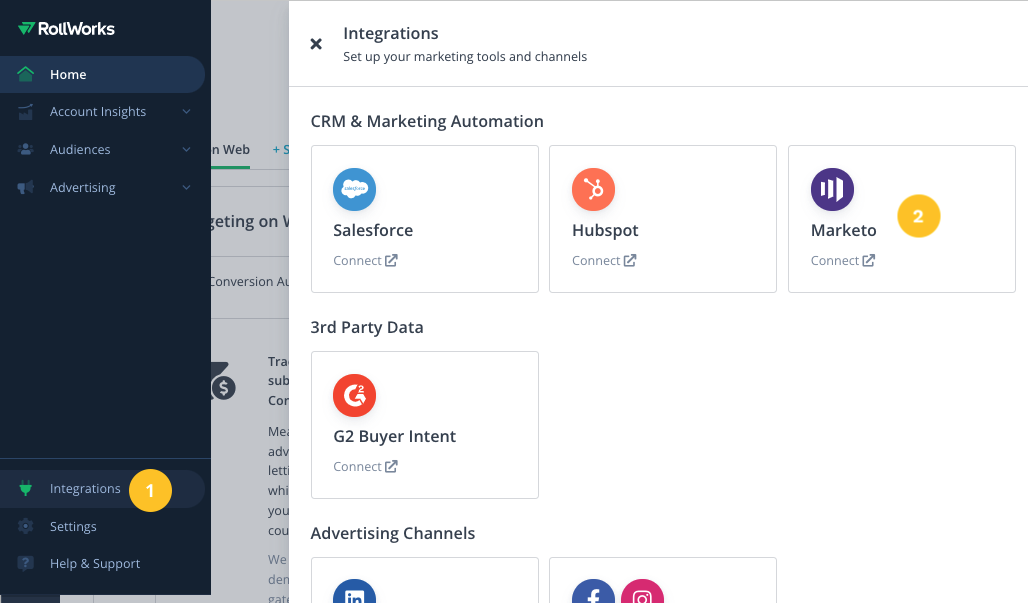Select the CRM & Marketing Automation heading
This screenshot has width=1028, height=603.
(x=427, y=121)
